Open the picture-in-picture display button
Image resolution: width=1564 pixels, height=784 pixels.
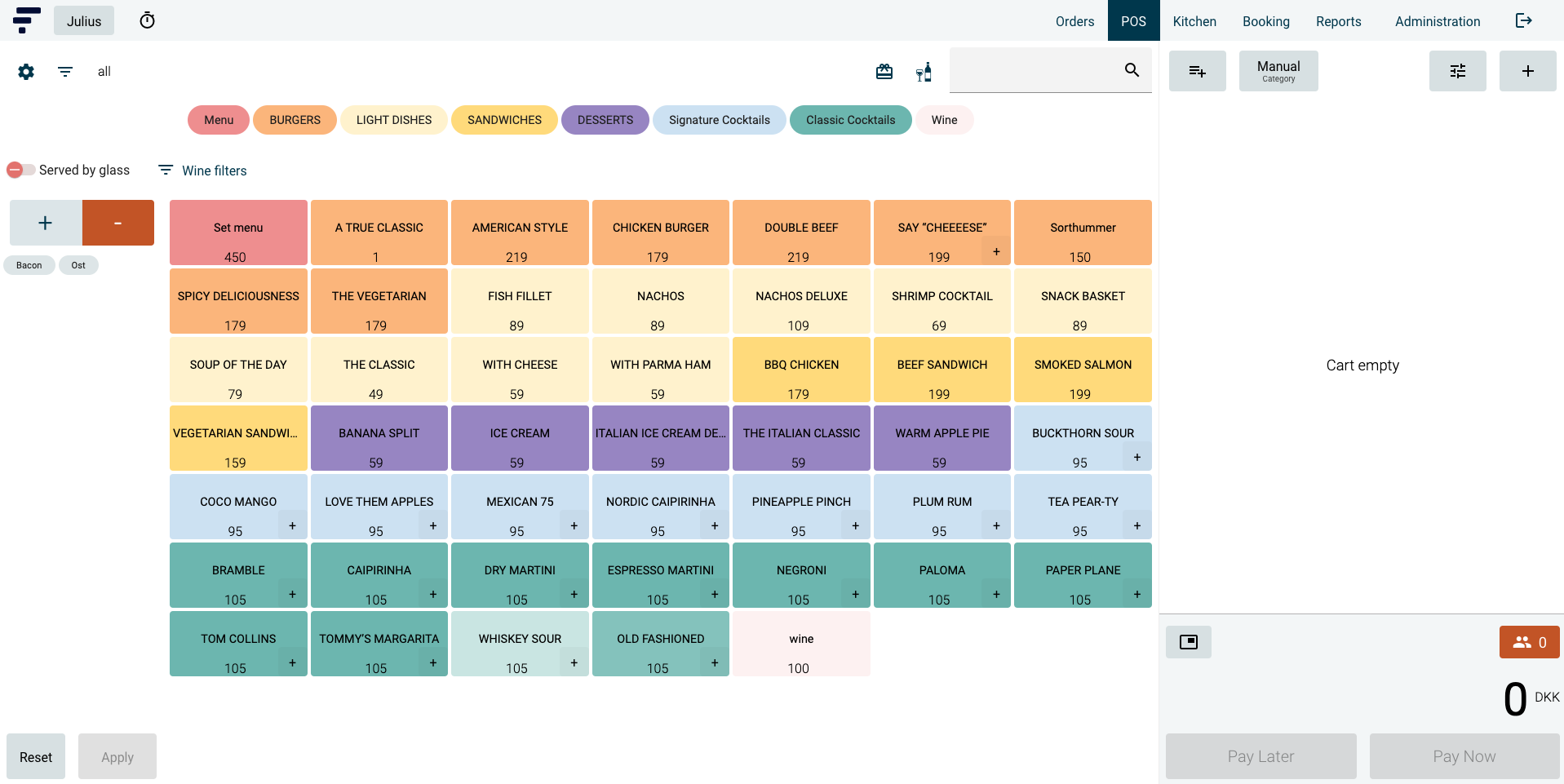(x=1188, y=642)
